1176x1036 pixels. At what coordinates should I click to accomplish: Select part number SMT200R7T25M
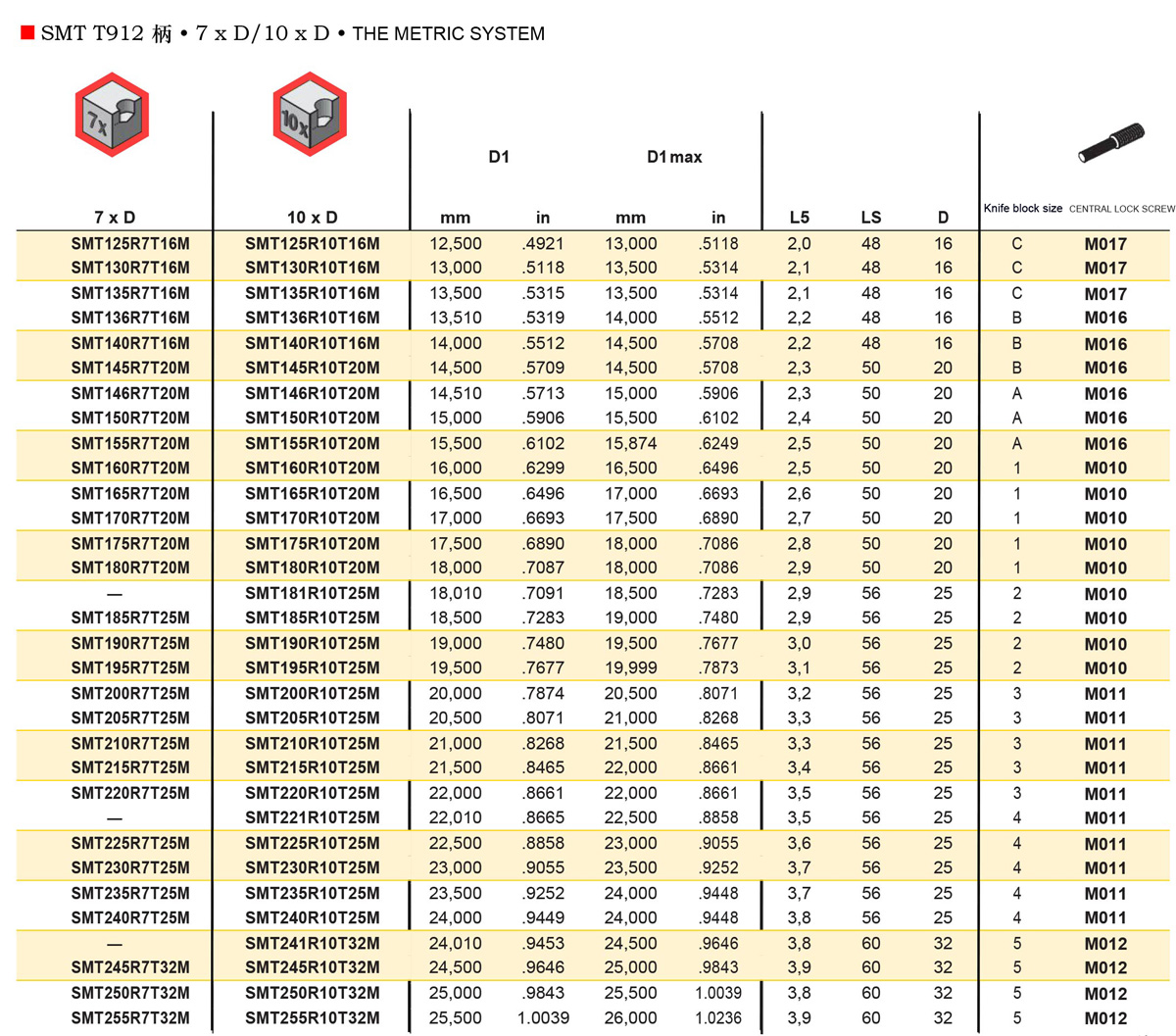(130, 694)
